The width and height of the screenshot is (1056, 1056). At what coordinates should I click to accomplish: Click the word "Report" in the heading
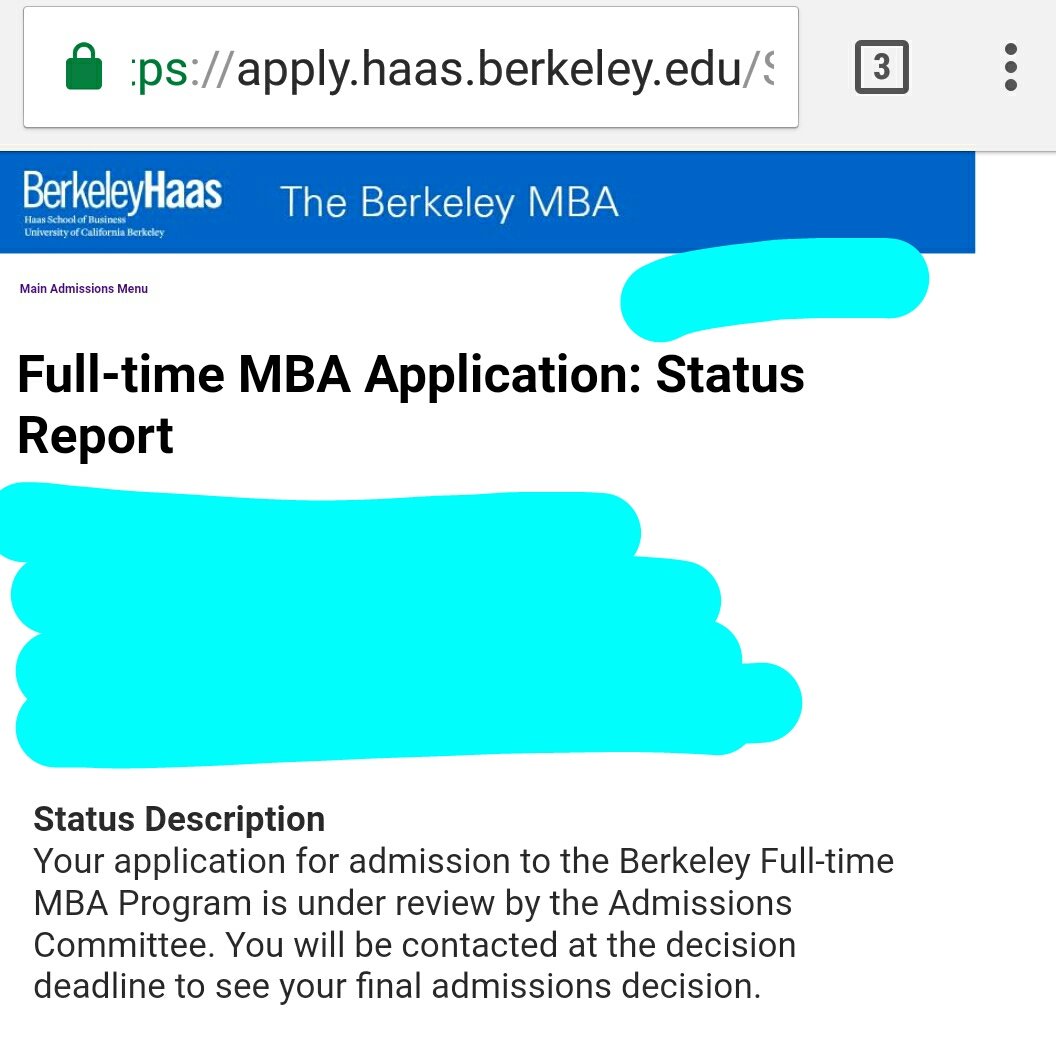[x=96, y=436]
